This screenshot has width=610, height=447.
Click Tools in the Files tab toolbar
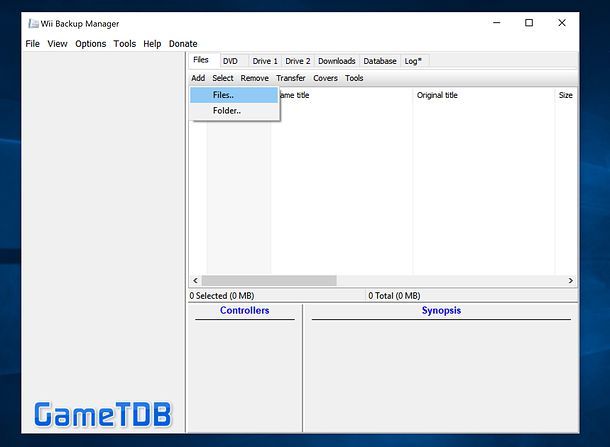tap(354, 78)
